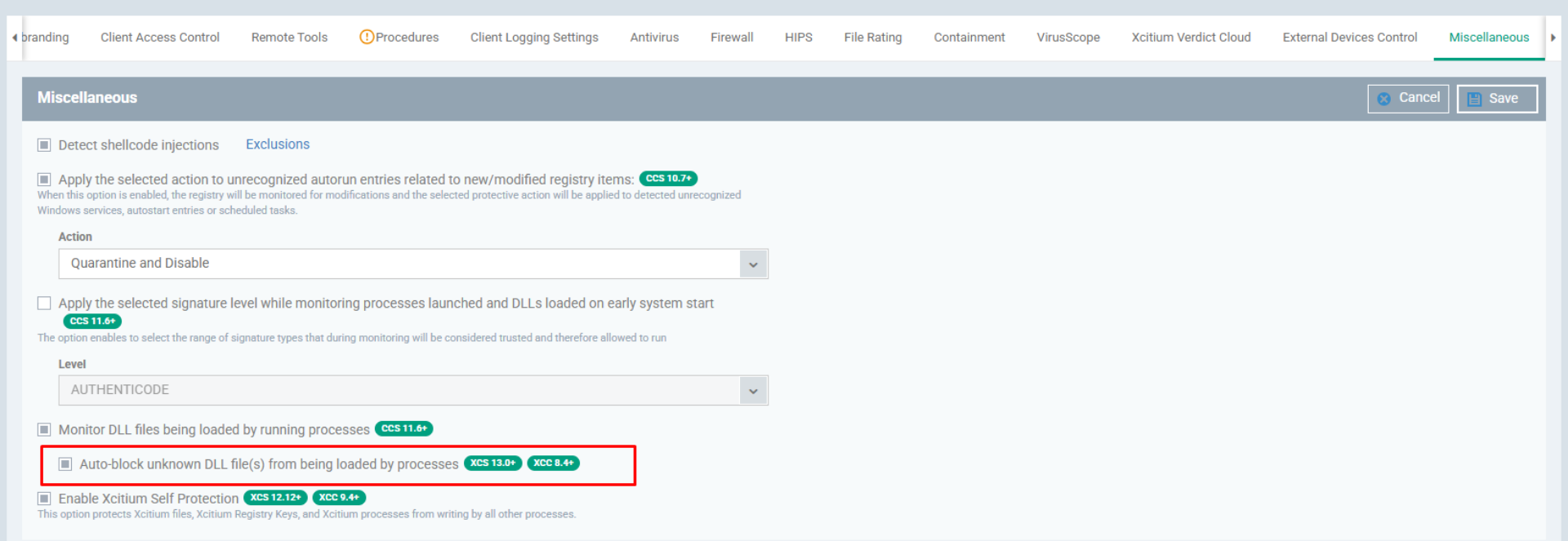Click the XCC 9.4+ badge
The height and width of the screenshot is (541, 1568).
[x=339, y=497]
